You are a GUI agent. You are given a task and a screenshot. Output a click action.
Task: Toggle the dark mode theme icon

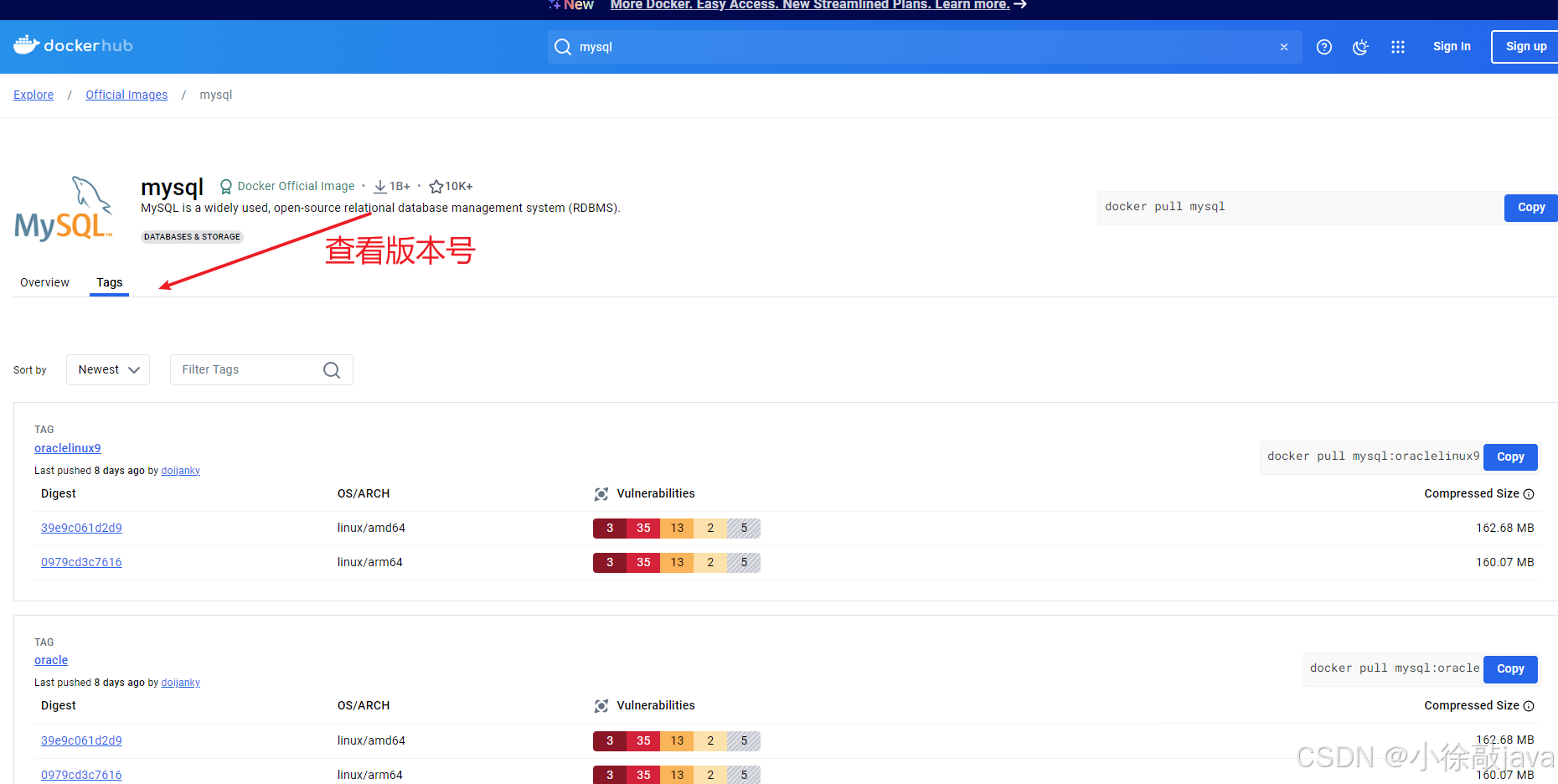(1360, 47)
